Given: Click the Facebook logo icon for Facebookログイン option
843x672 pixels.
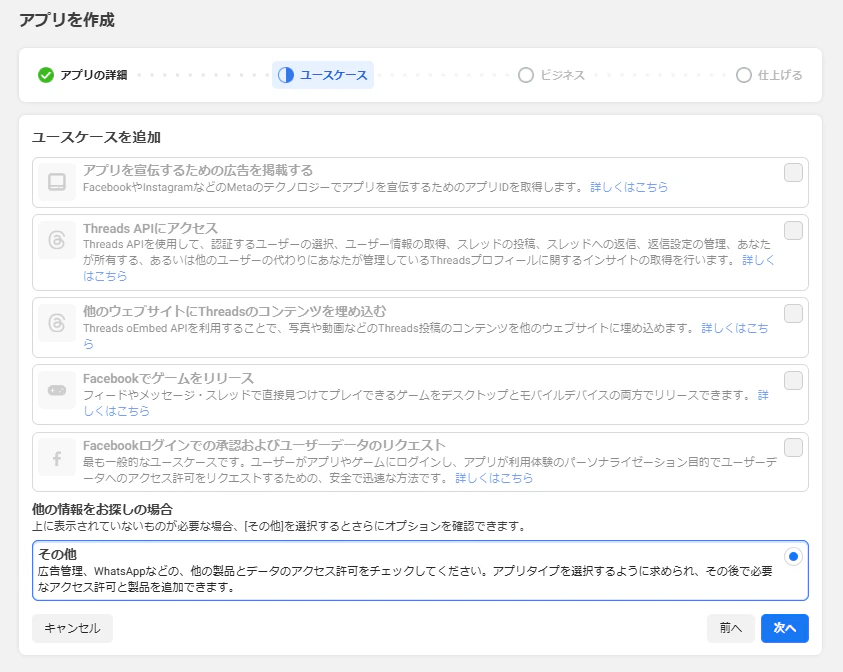Looking at the screenshot, I should click(57, 457).
